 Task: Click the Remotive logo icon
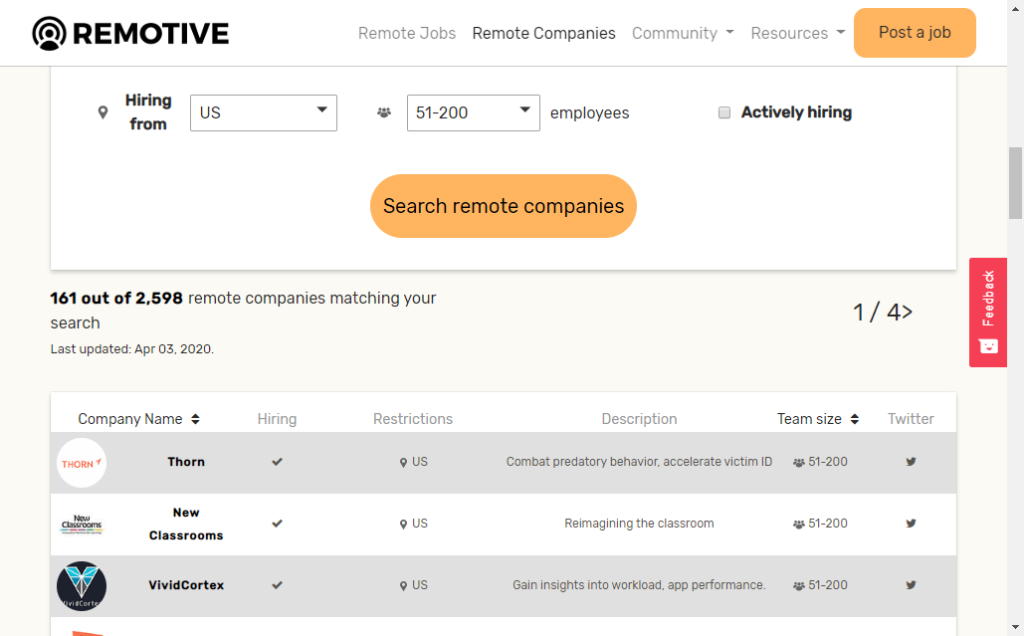[48, 33]
